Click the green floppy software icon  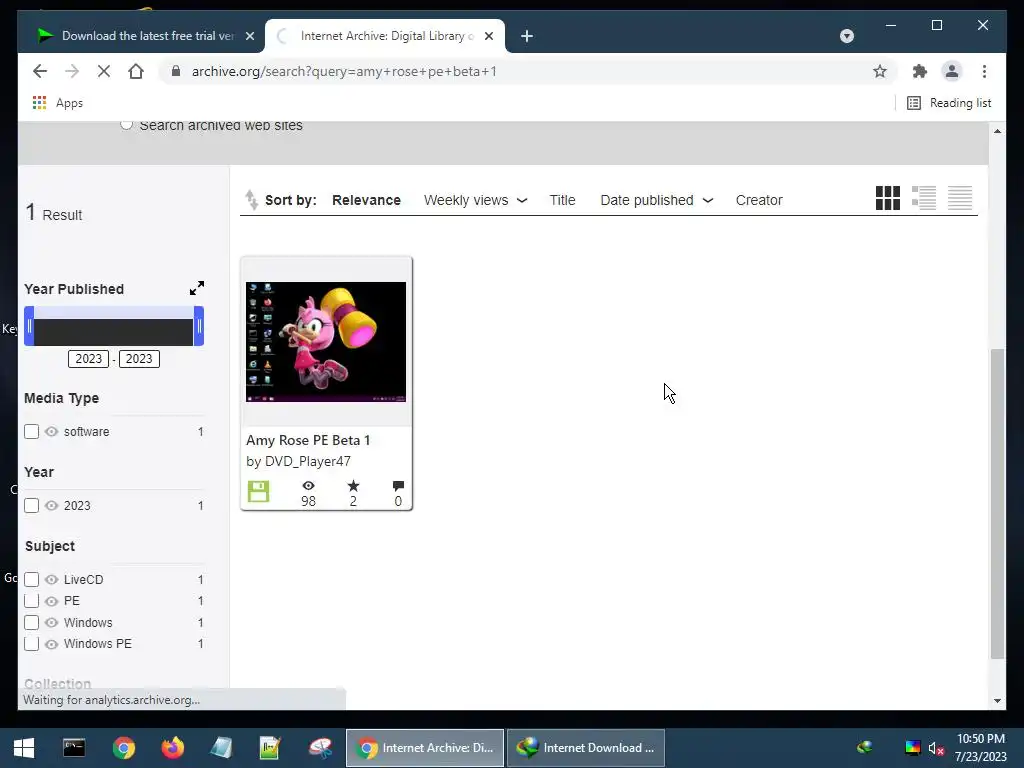point(258,491)
